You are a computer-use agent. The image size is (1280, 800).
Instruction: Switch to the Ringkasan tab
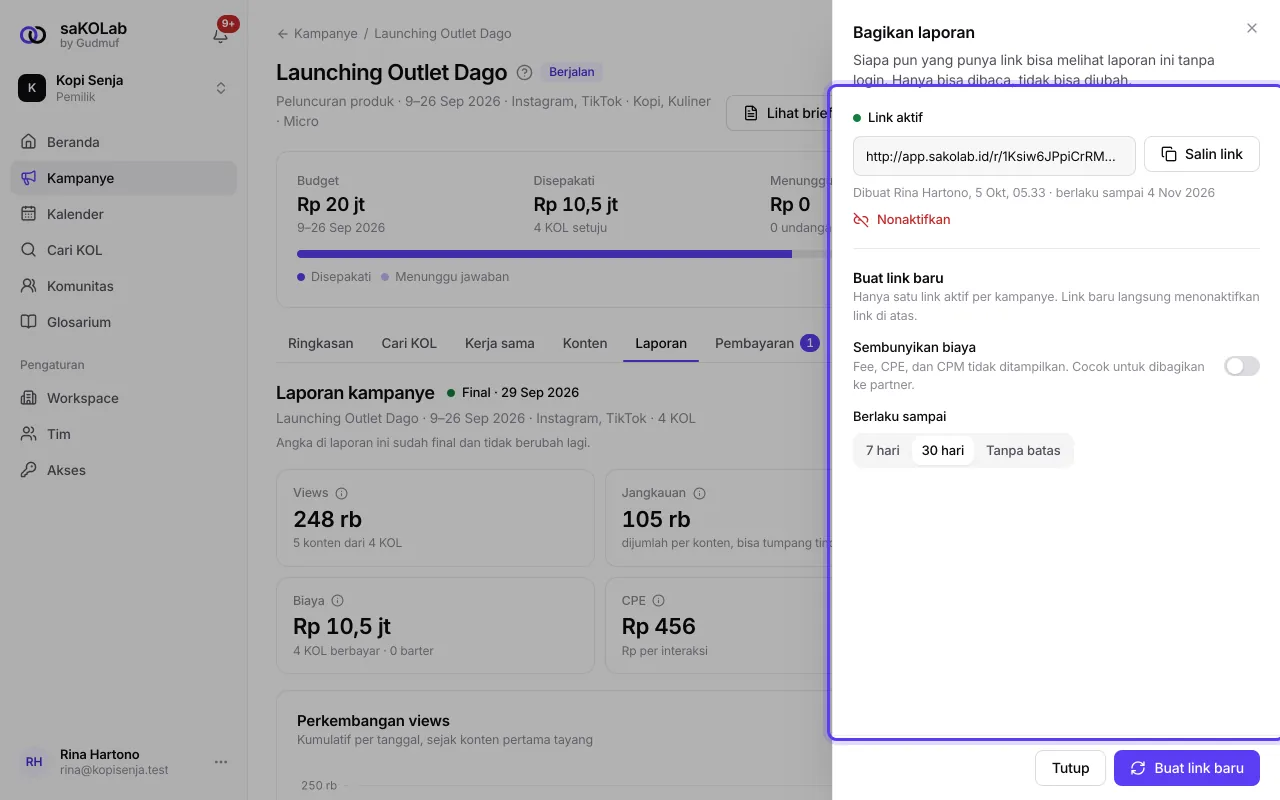coord(321,343)
